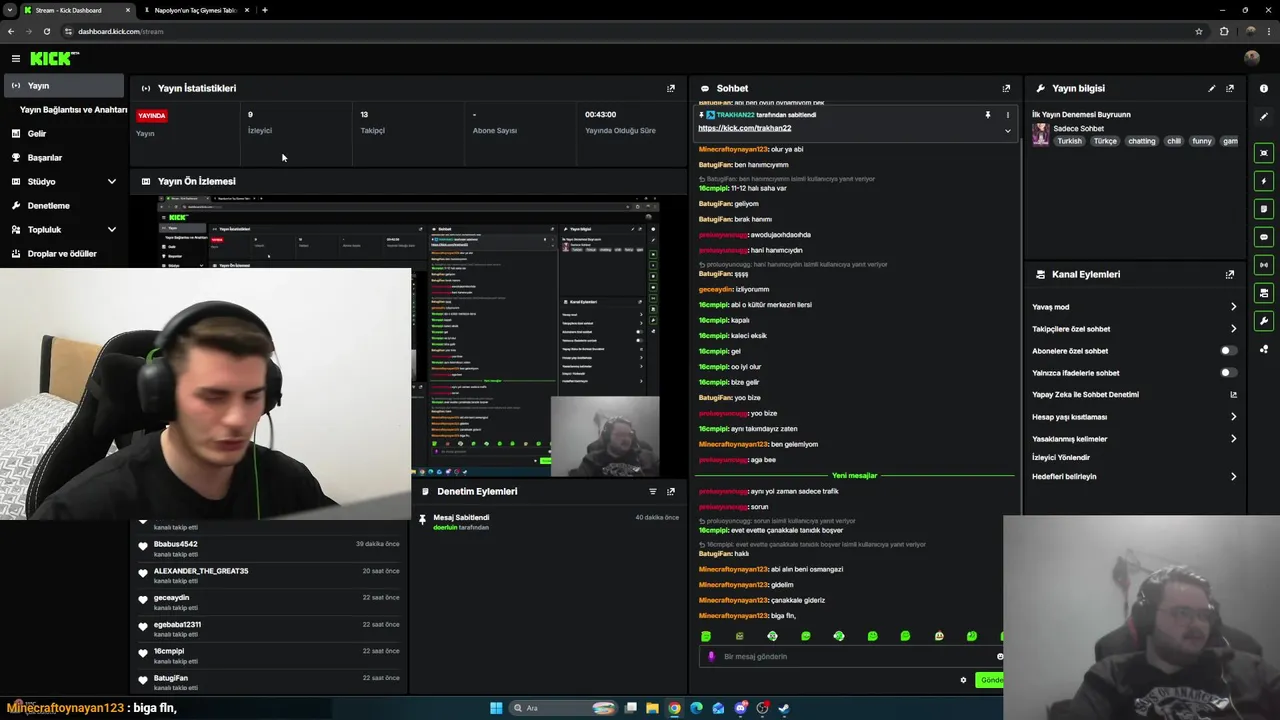This screenshot has width=1280, height=720.
Task: Open Steam from the taskbar
Action: [784, 708]
